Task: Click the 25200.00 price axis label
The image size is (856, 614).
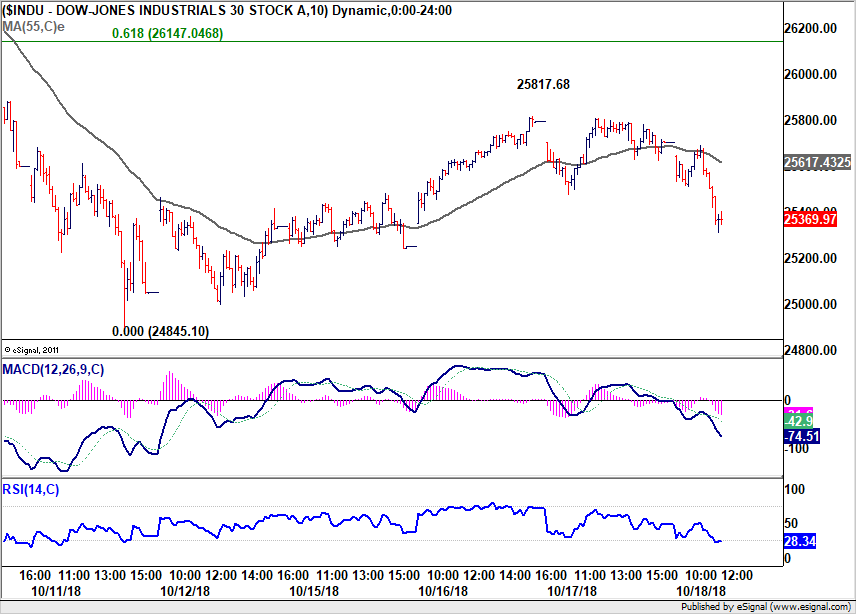Action: [810, 258]
